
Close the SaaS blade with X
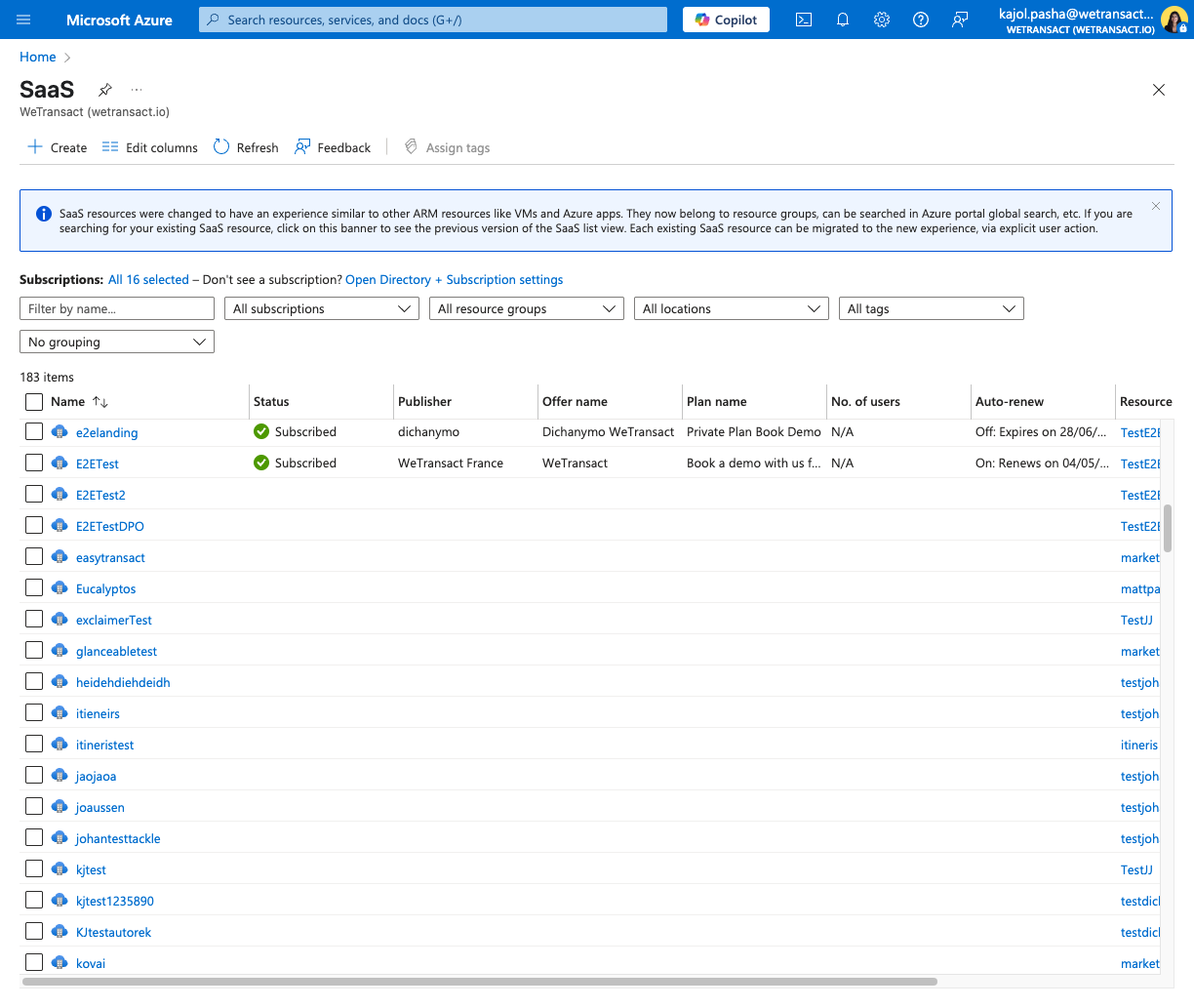click(x=1159, y=90)
